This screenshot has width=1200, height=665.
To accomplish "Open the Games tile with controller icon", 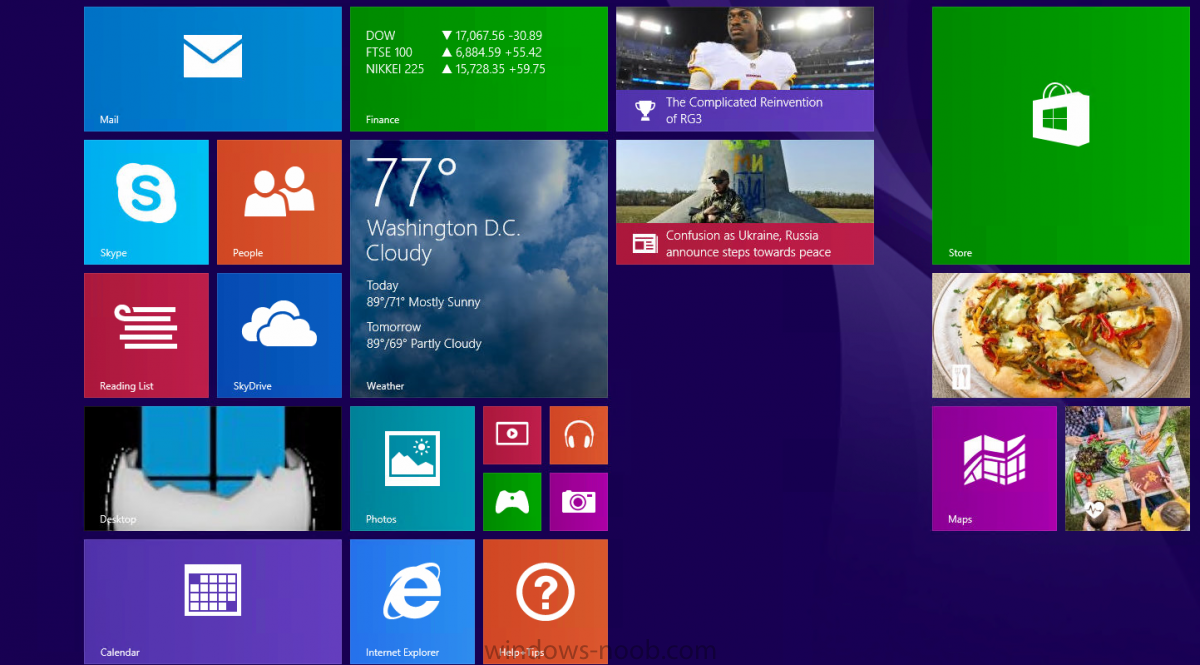I will coord(512,502).
